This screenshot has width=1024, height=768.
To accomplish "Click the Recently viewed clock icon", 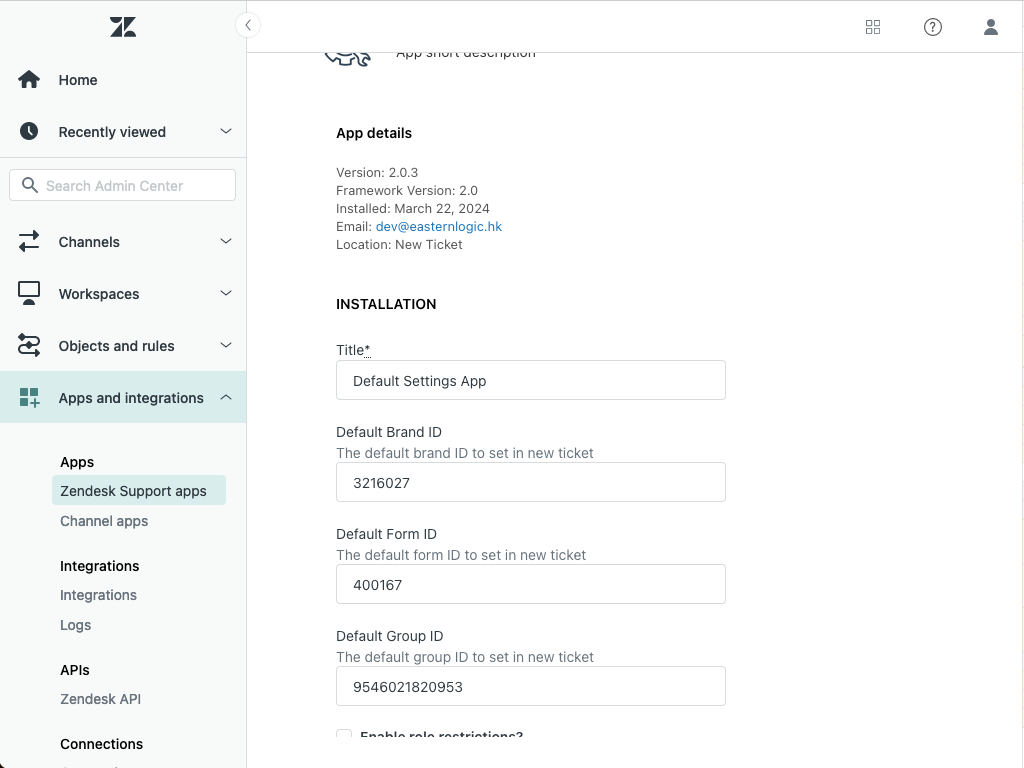I will click(29, 131).
